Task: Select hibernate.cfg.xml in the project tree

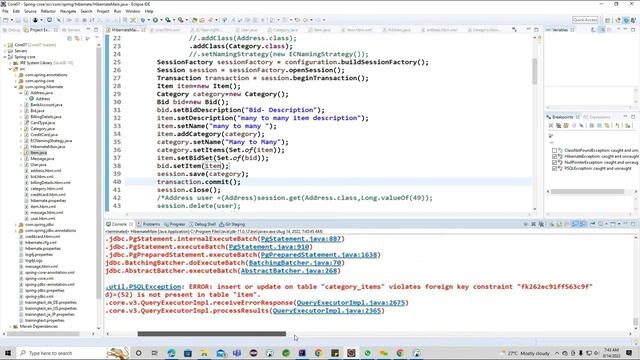Action: click(40, 242)
